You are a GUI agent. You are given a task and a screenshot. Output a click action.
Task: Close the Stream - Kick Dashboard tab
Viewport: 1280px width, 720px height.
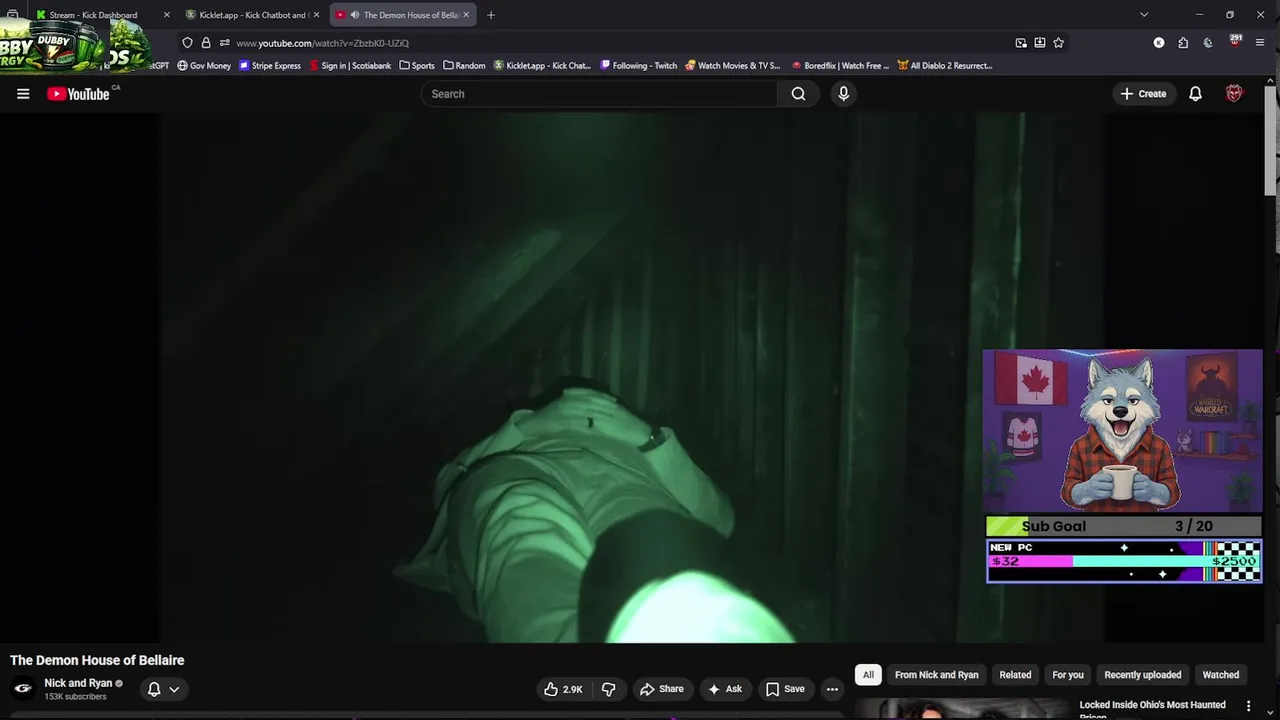pyautogui.click(x=166, y=15)
